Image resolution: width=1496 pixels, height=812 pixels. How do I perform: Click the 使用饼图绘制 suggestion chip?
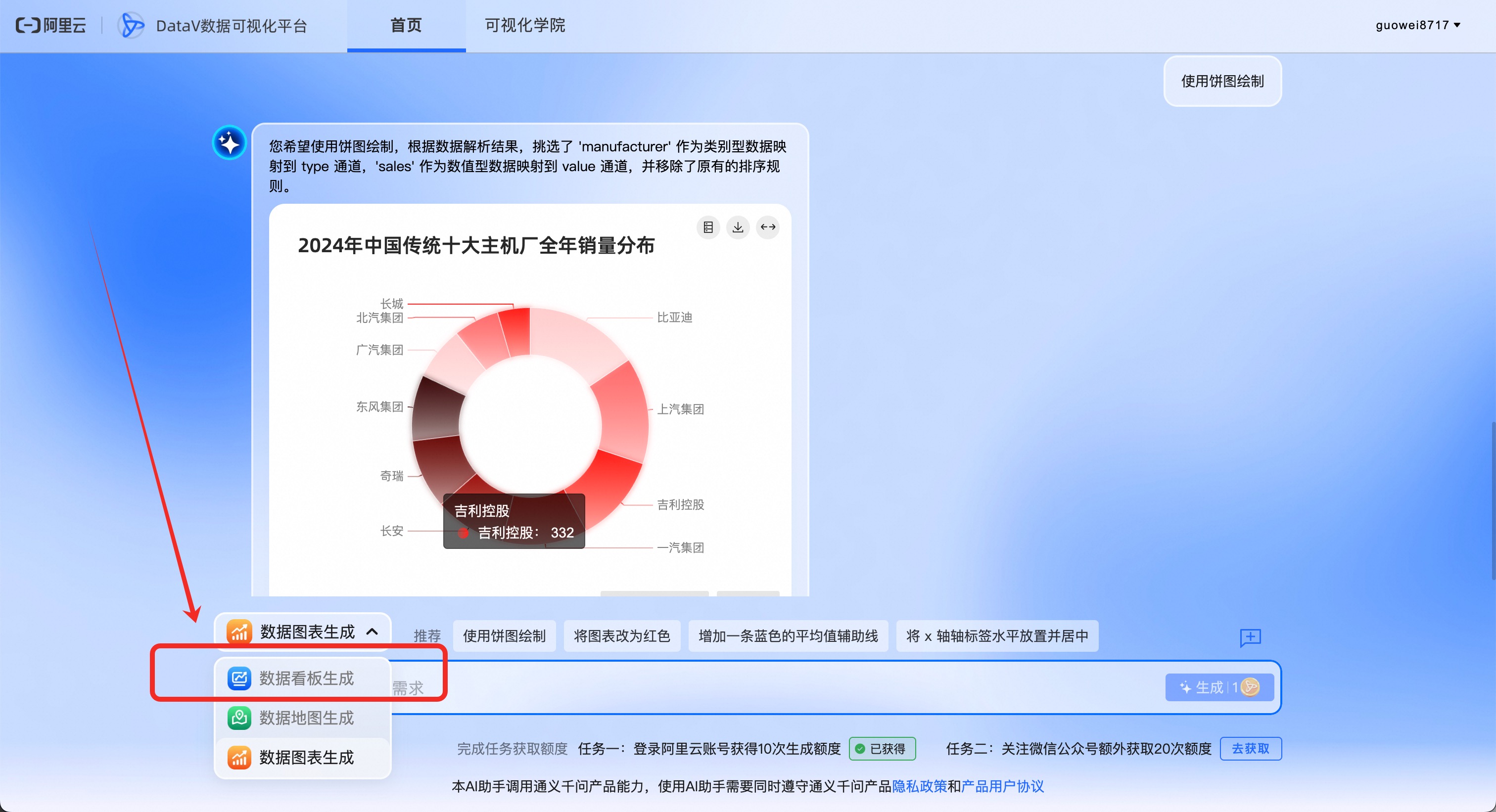click(504, 636)
